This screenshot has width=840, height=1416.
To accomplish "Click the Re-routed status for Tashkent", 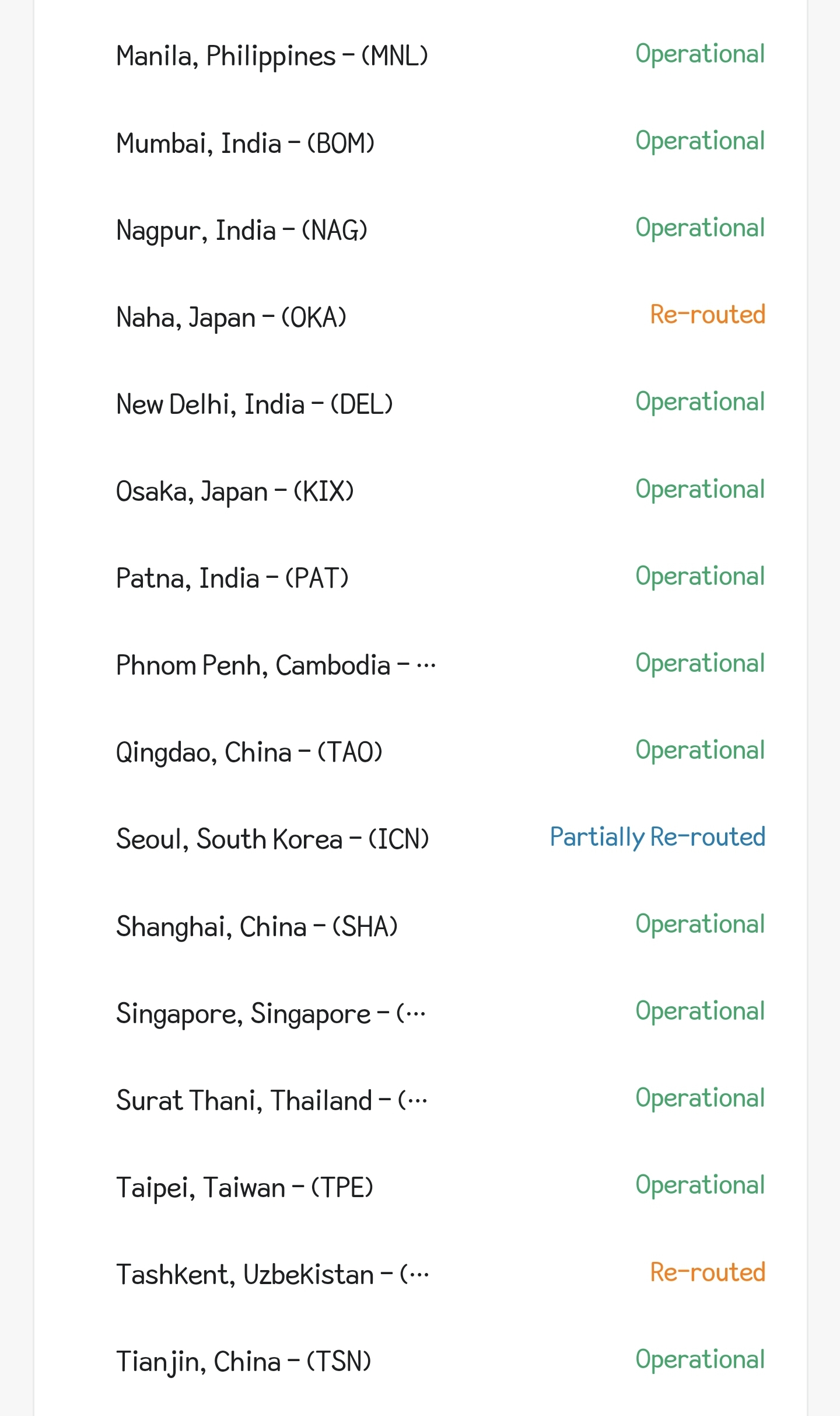I will pos(707,1272).
